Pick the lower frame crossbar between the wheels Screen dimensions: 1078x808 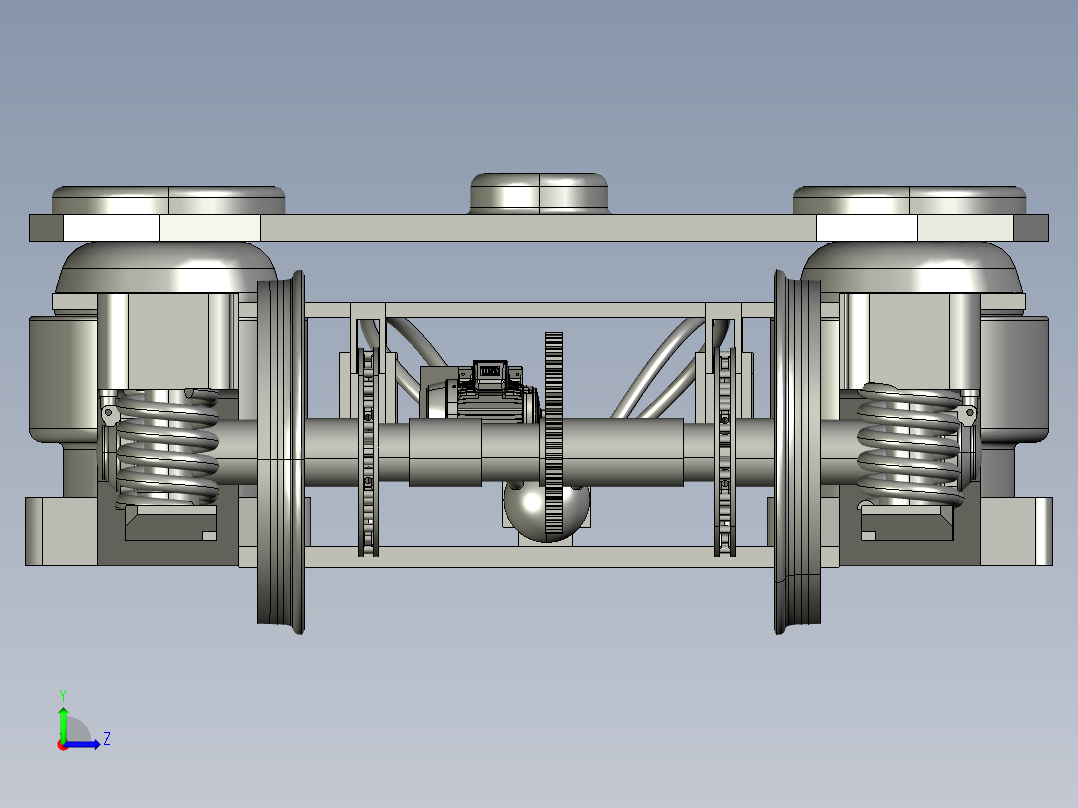click(540, 557)
